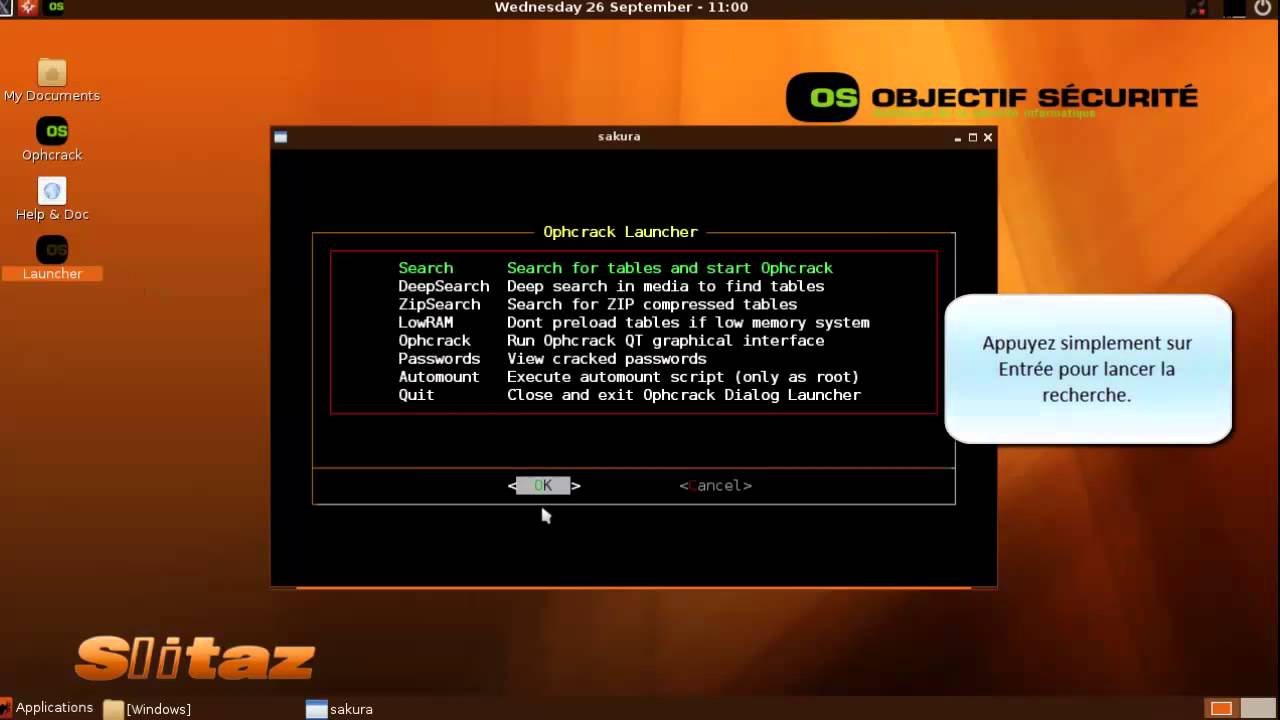Click 'Dont preload tables if low memory system'

688,322
